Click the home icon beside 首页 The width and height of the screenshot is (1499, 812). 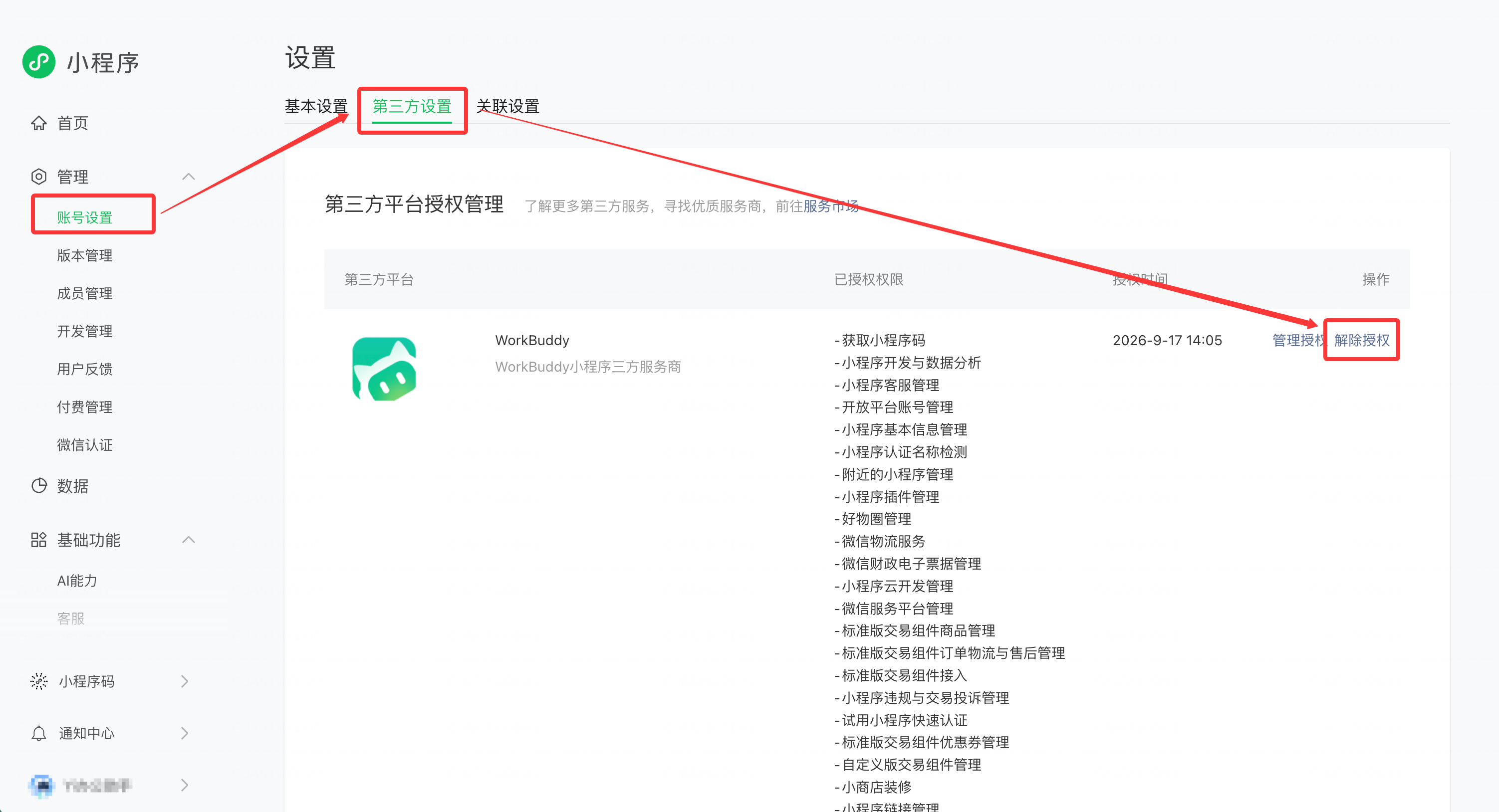[39, 123]
